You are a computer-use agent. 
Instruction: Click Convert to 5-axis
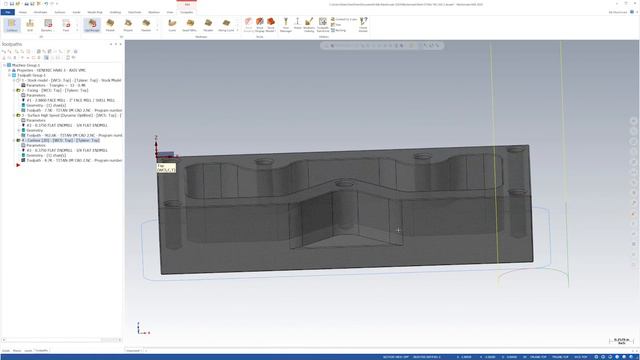(x=344, y=19)
